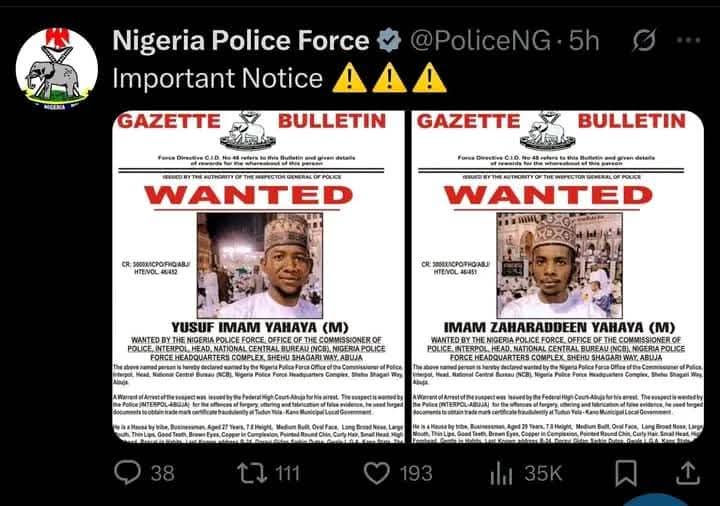Repost using the retweet arrows icon

coord(252,473)
